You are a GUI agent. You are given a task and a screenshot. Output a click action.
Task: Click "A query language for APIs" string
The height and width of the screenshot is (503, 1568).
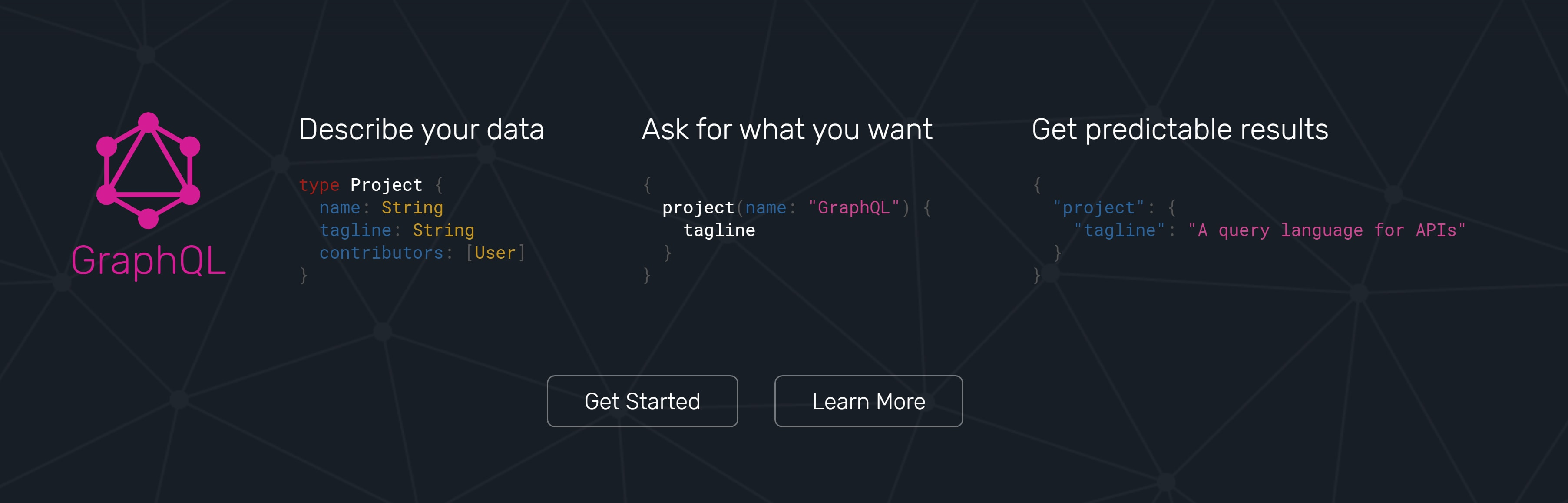[x=1327, y=230]
